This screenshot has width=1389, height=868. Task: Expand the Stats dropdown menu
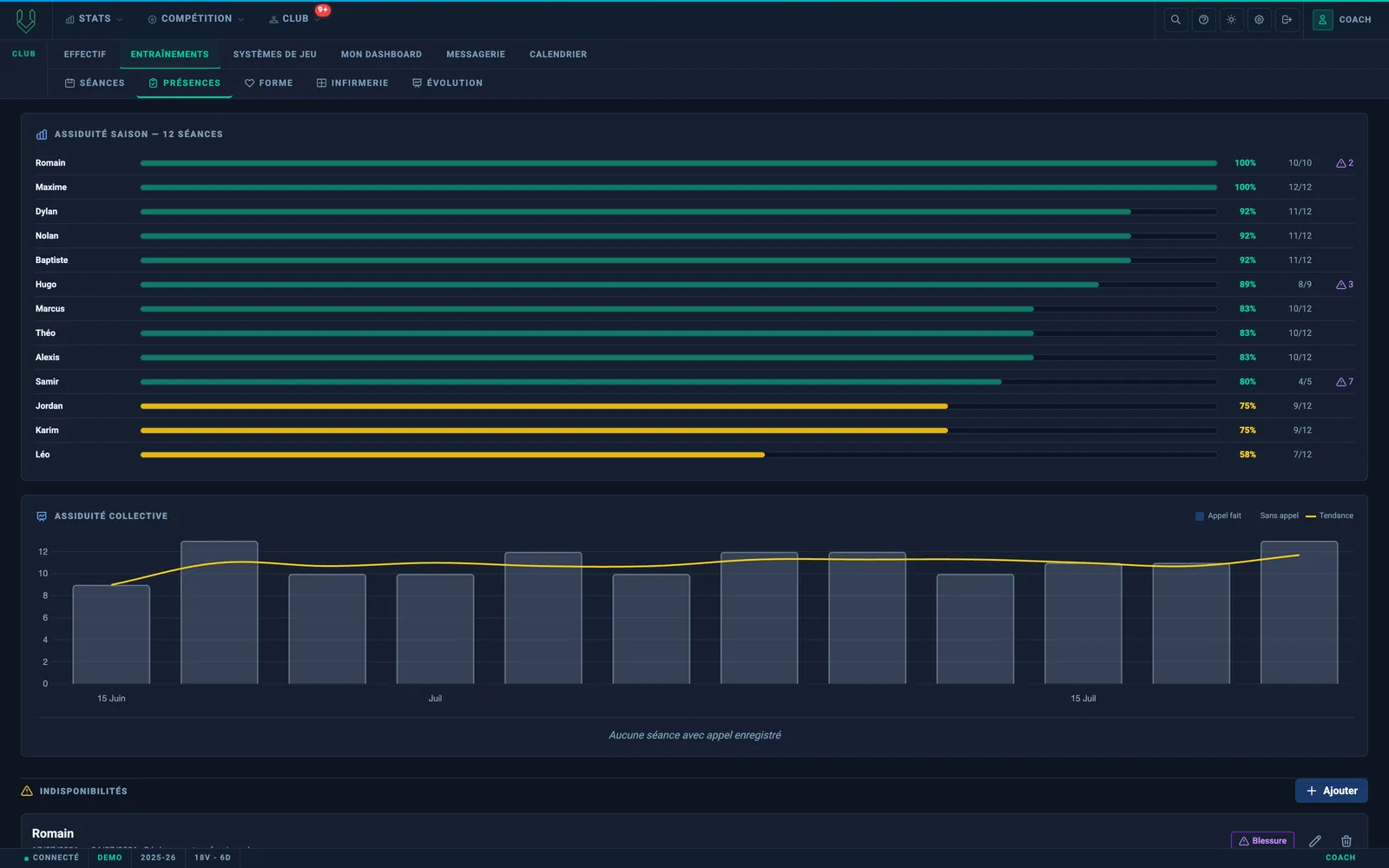coord(94,18)
